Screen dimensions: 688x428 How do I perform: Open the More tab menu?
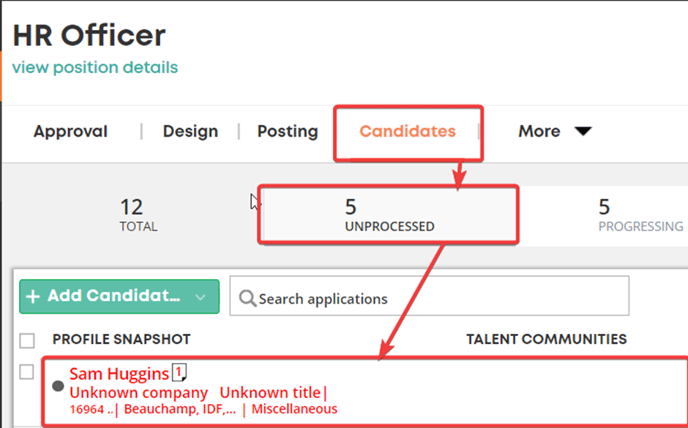click(555, 131)
